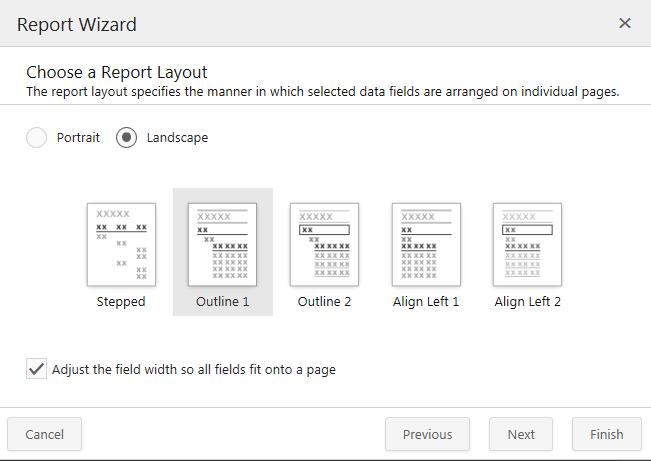Click the Cancel button
Screen dimensions: 651x461
[x=44, y=434]
